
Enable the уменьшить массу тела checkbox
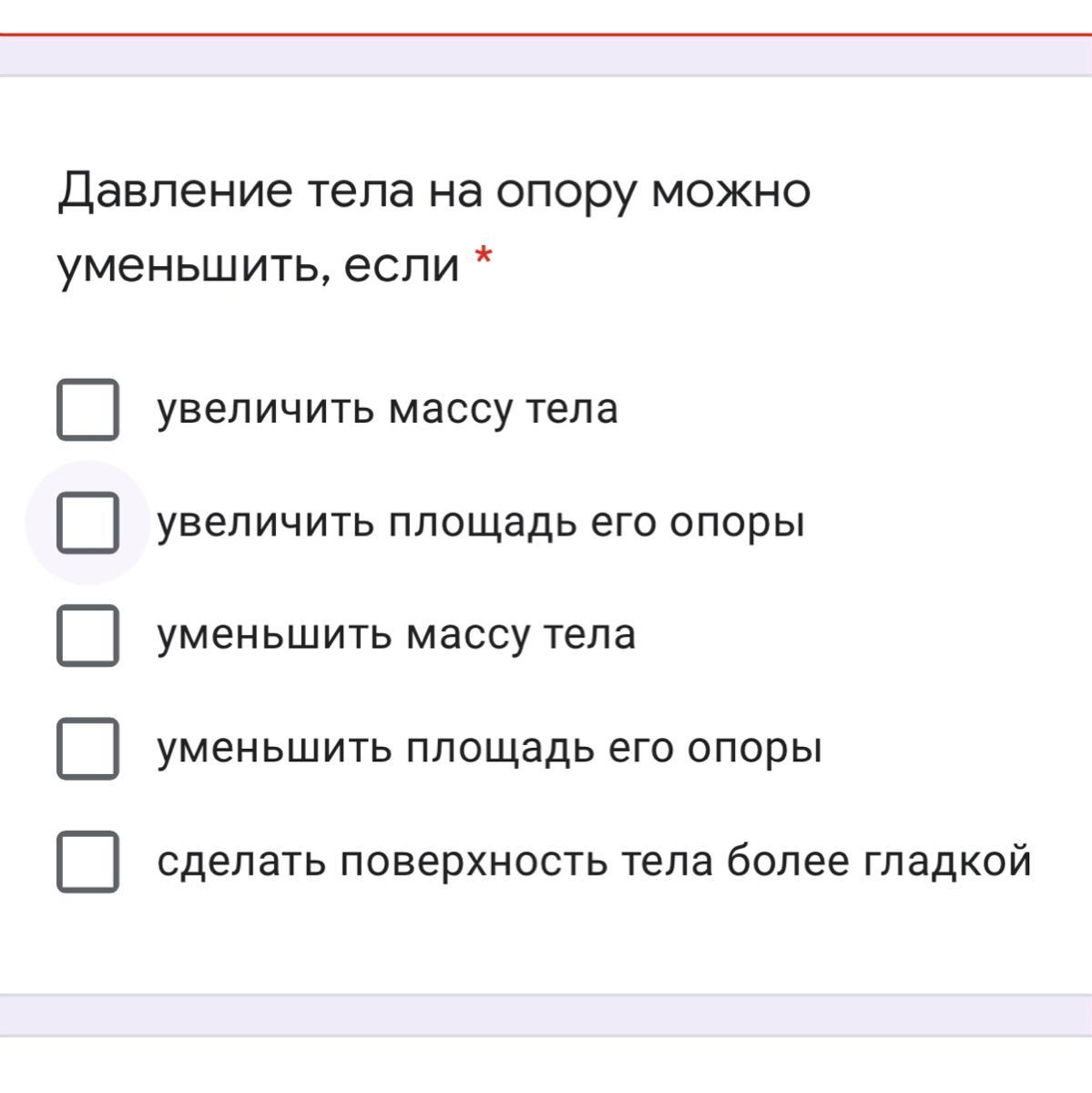(87, 636)
